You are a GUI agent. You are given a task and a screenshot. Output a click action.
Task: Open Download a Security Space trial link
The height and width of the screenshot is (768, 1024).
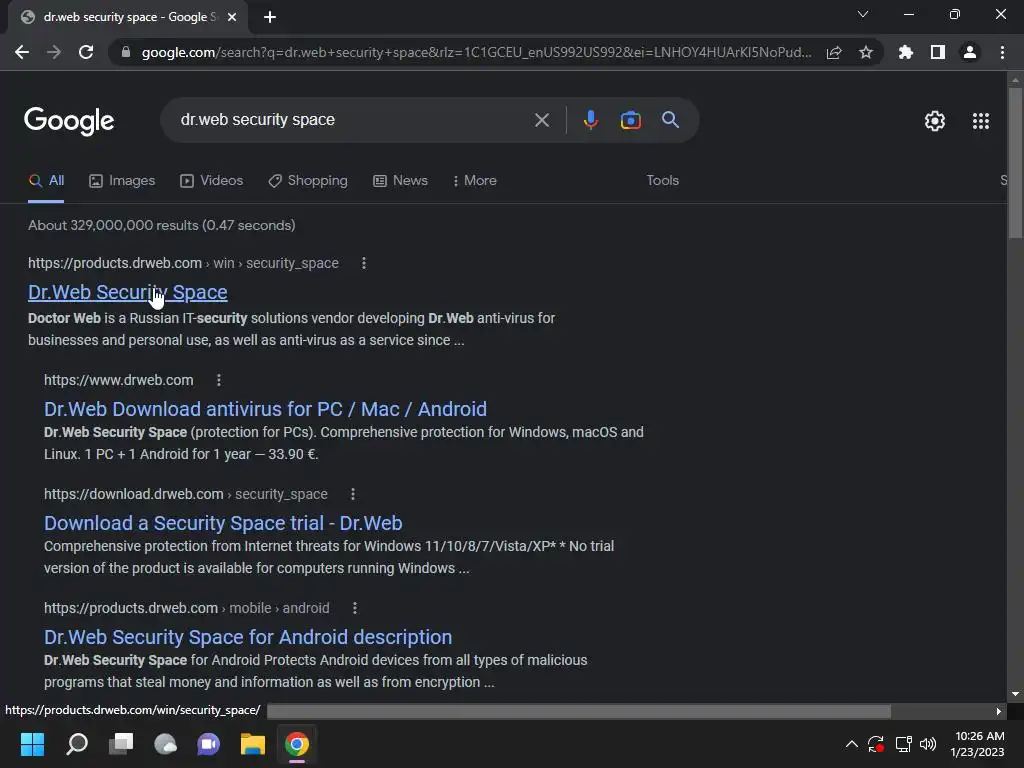pos(223,523)
